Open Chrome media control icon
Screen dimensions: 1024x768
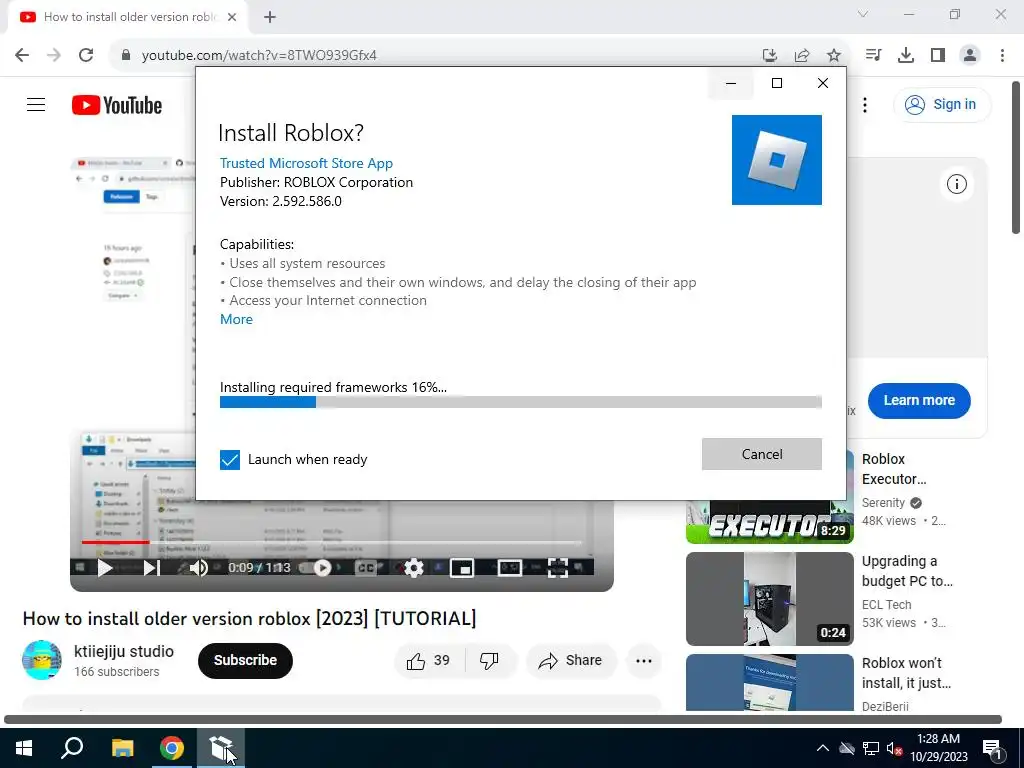pyautogui.click(x=873, y=55)
